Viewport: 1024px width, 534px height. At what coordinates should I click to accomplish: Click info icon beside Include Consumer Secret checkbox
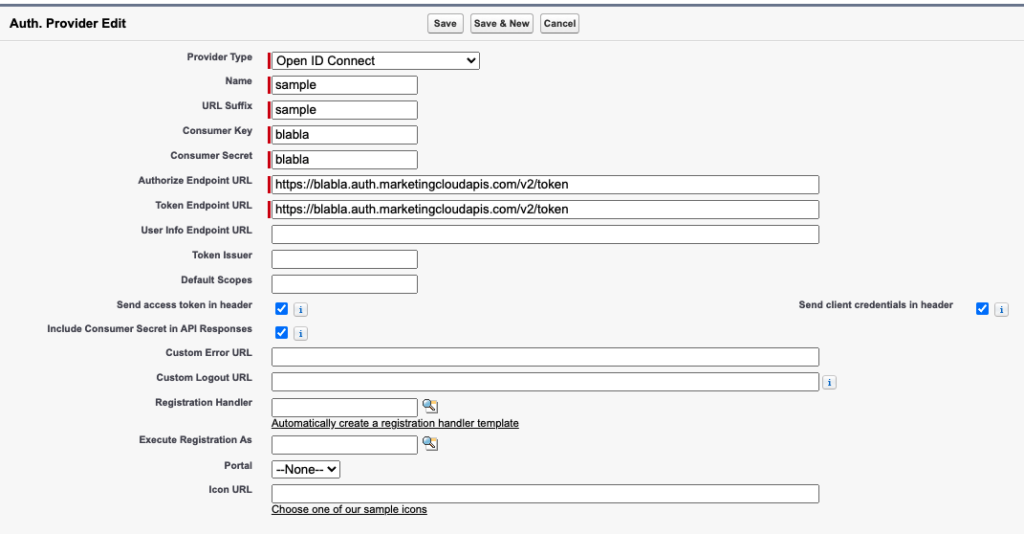click(300, 334)
